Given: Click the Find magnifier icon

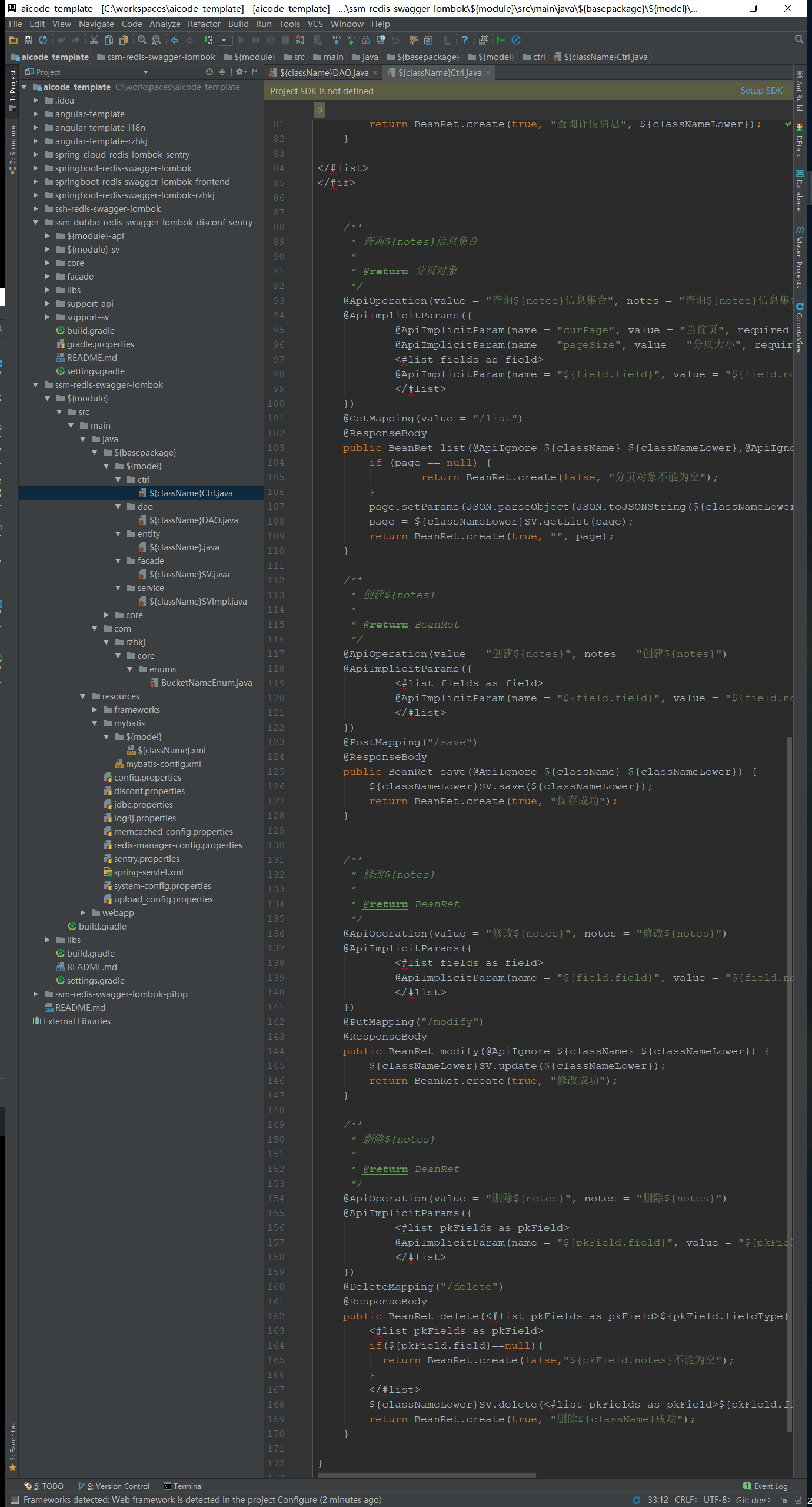Looking at the screenshot, I should tap(142, 40).
